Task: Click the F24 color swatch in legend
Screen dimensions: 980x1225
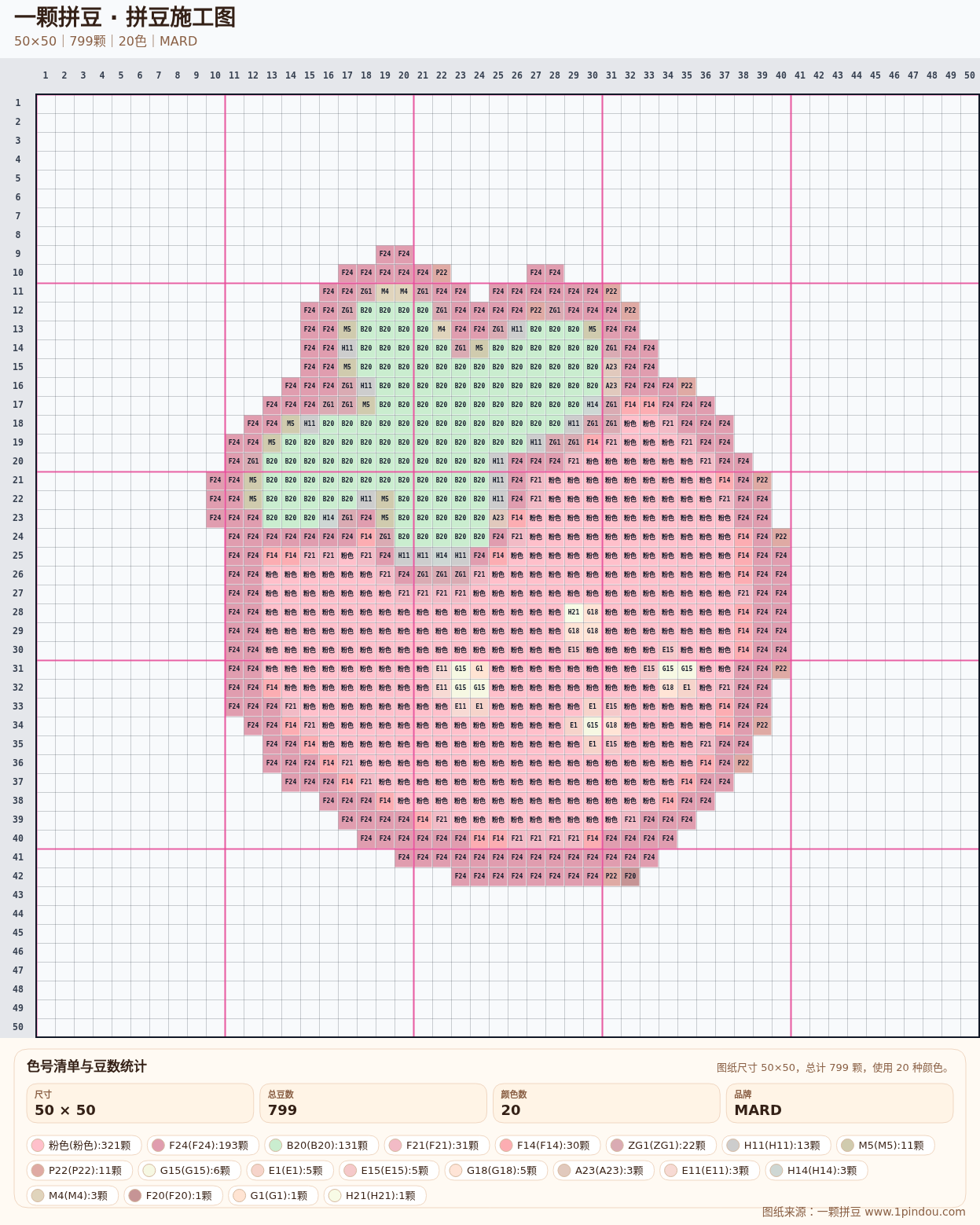Action: point(157,1145)
